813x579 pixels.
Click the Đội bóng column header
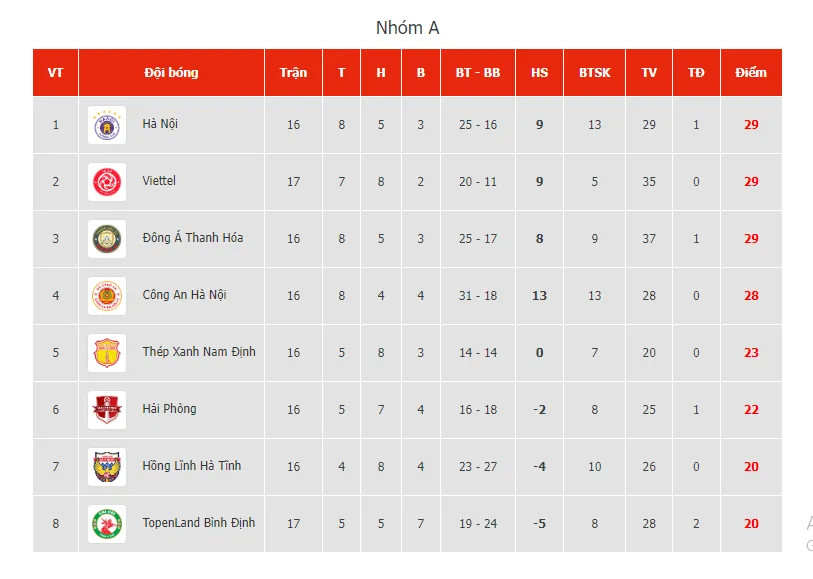pyautogui.click(x=171, y=73)
